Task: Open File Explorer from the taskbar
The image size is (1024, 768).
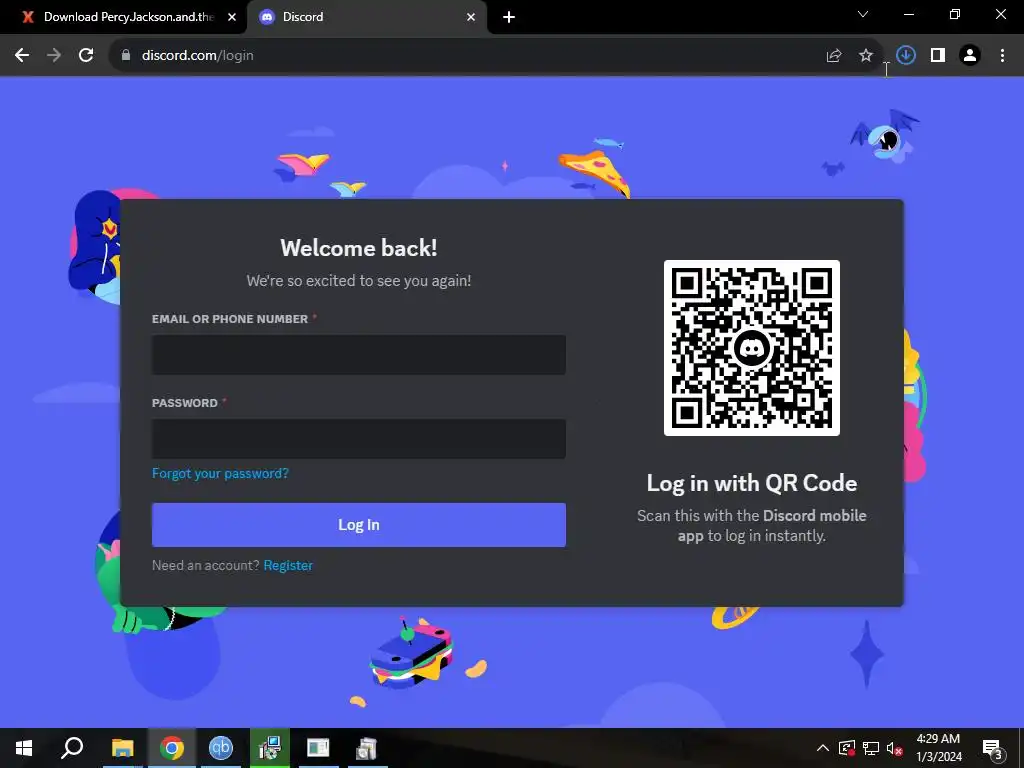Action: tap(122, 748)
